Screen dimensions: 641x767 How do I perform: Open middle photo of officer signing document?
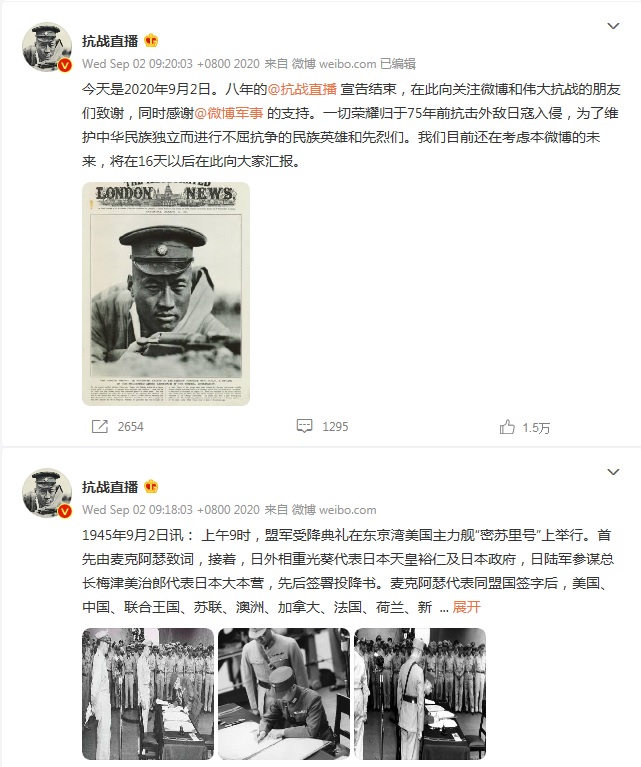pos(284,694)
